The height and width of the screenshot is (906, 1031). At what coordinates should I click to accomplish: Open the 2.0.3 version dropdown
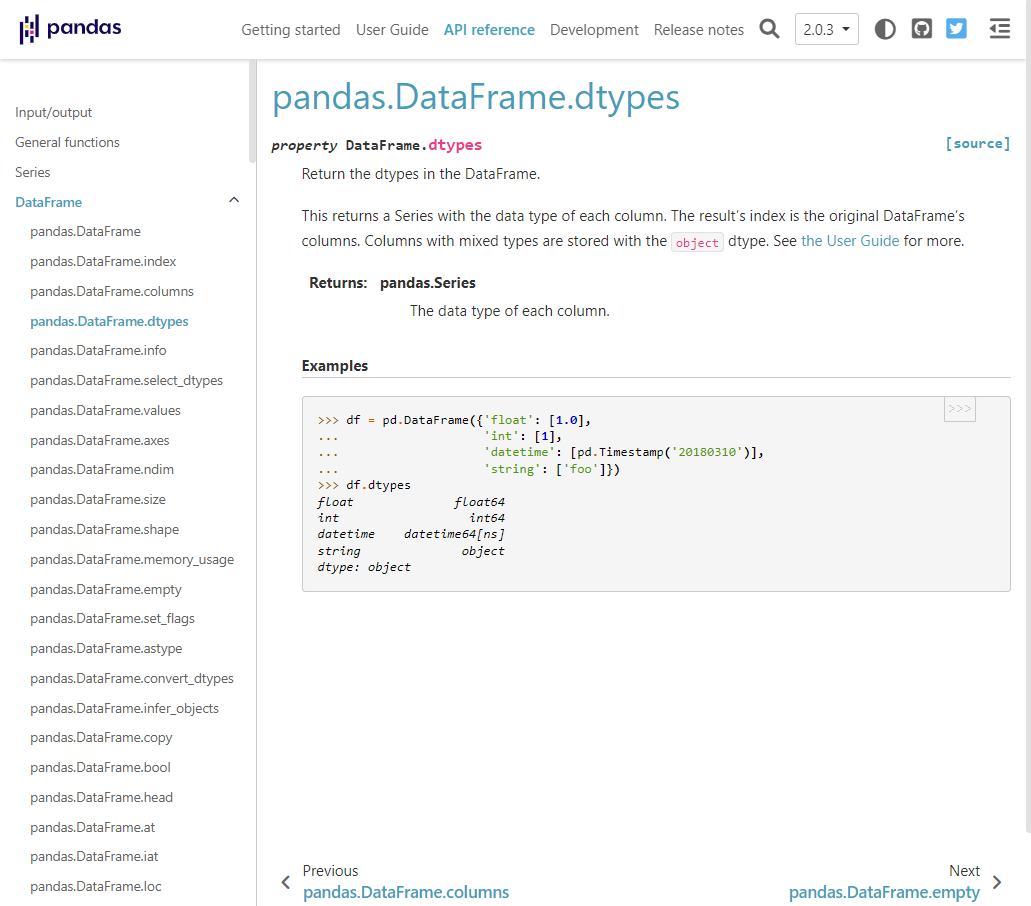(827, 29)
